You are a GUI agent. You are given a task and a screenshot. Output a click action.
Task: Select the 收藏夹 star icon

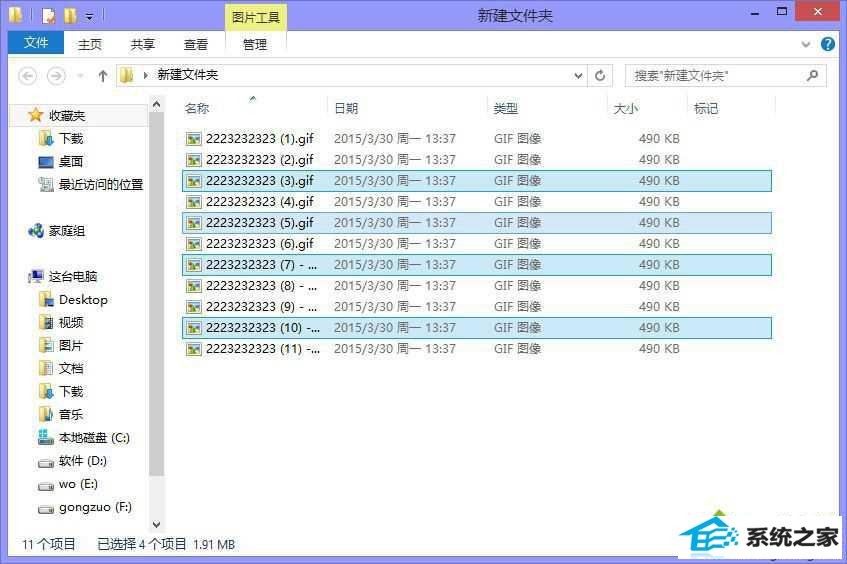(x=36, y=115)
